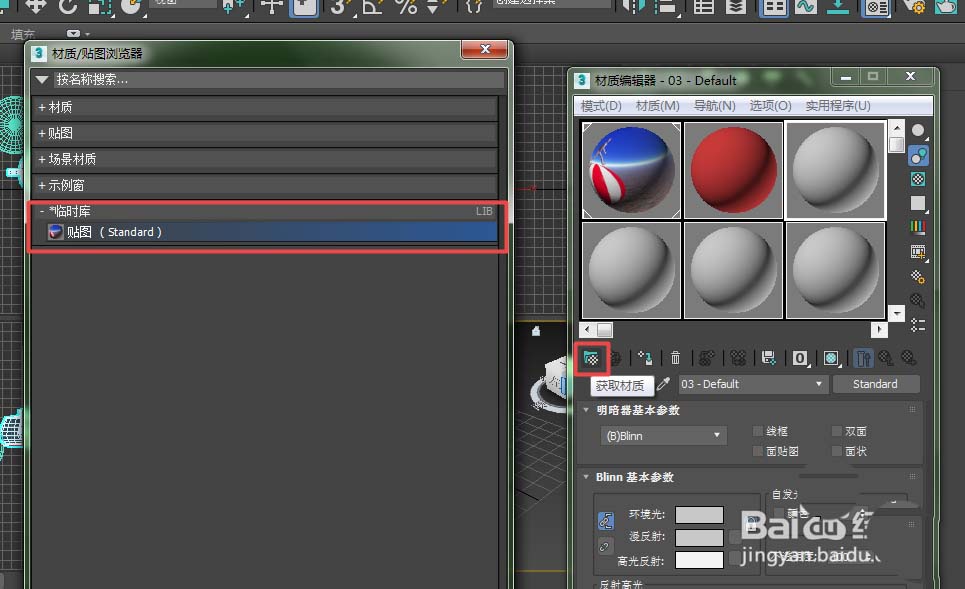Open Curve Editor from main toolbar

[x=806, y=7]
